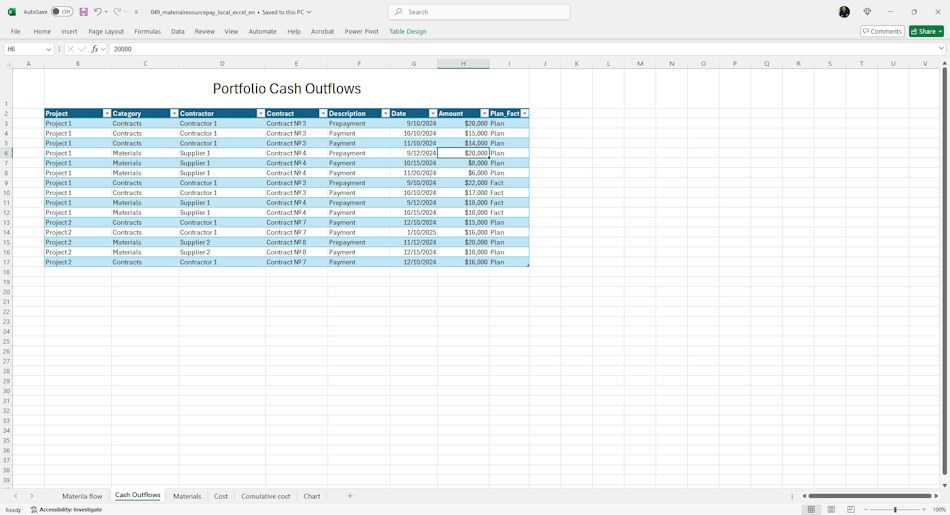This screenshot has width=950, height=515.
Task: Switch to Page Layout view icon
Action: tap(831, 510)
